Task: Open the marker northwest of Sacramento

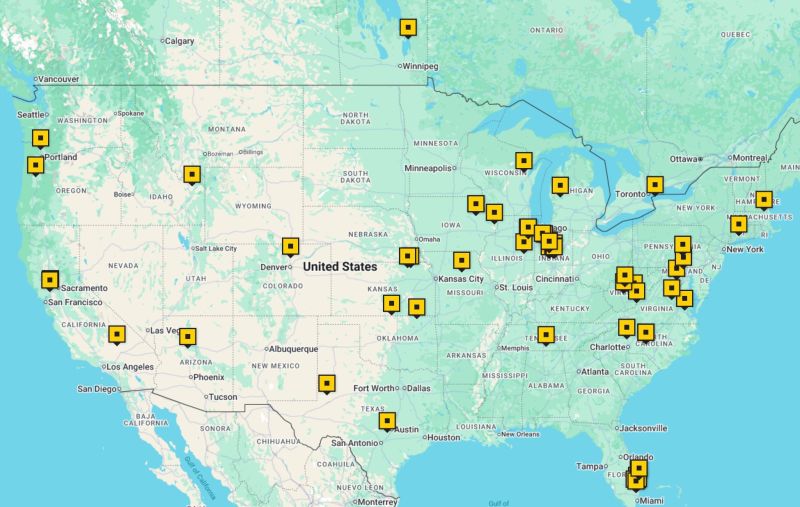Action: (x=50, y=280)
